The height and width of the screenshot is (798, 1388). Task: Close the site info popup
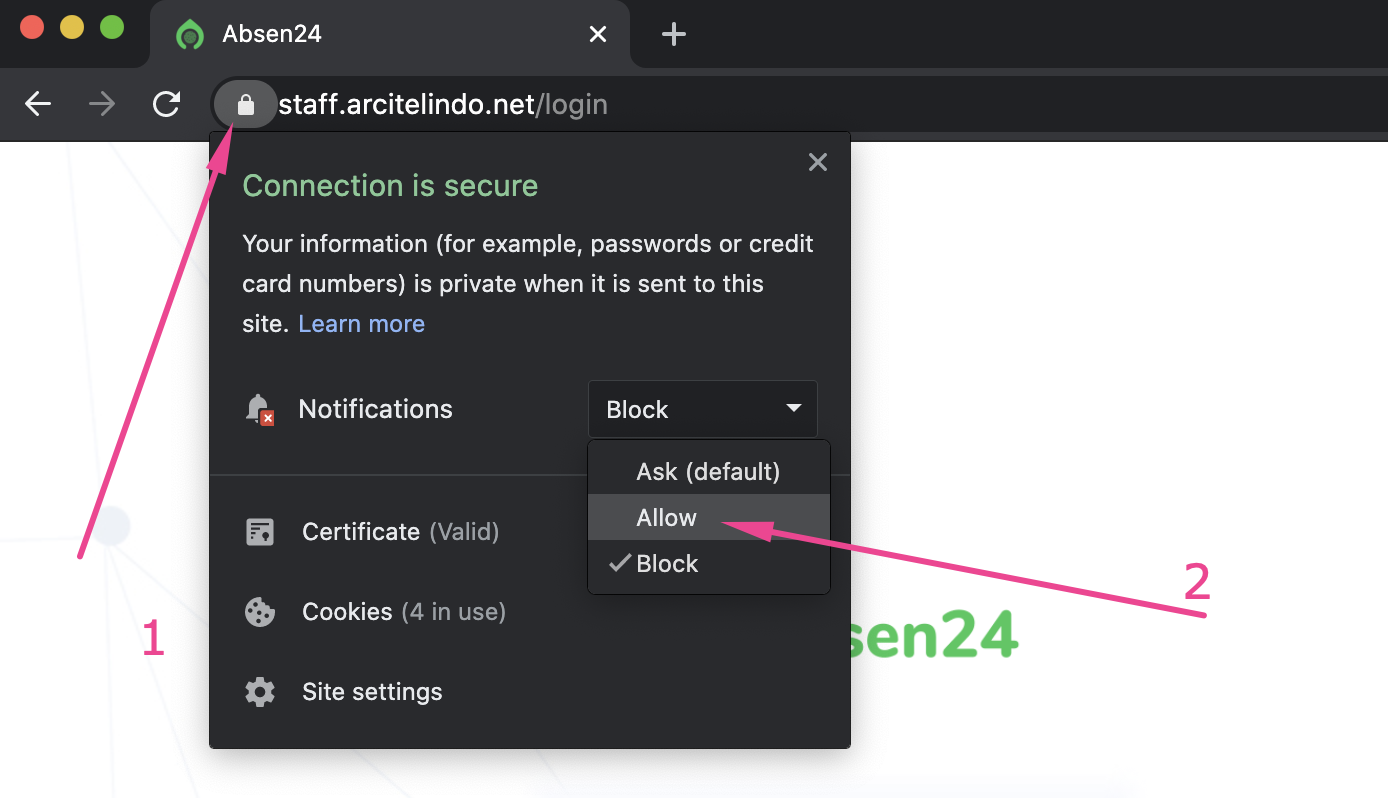coord(818,162)
